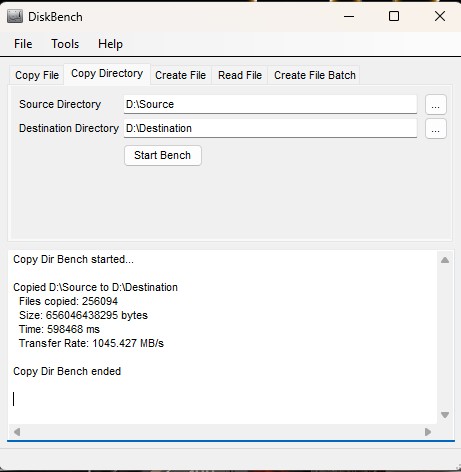Viewport: 461px width, 472px height.
Task: Start the benchmark with Start Bench
Action: pyautogui.click(x=163, y=155)
